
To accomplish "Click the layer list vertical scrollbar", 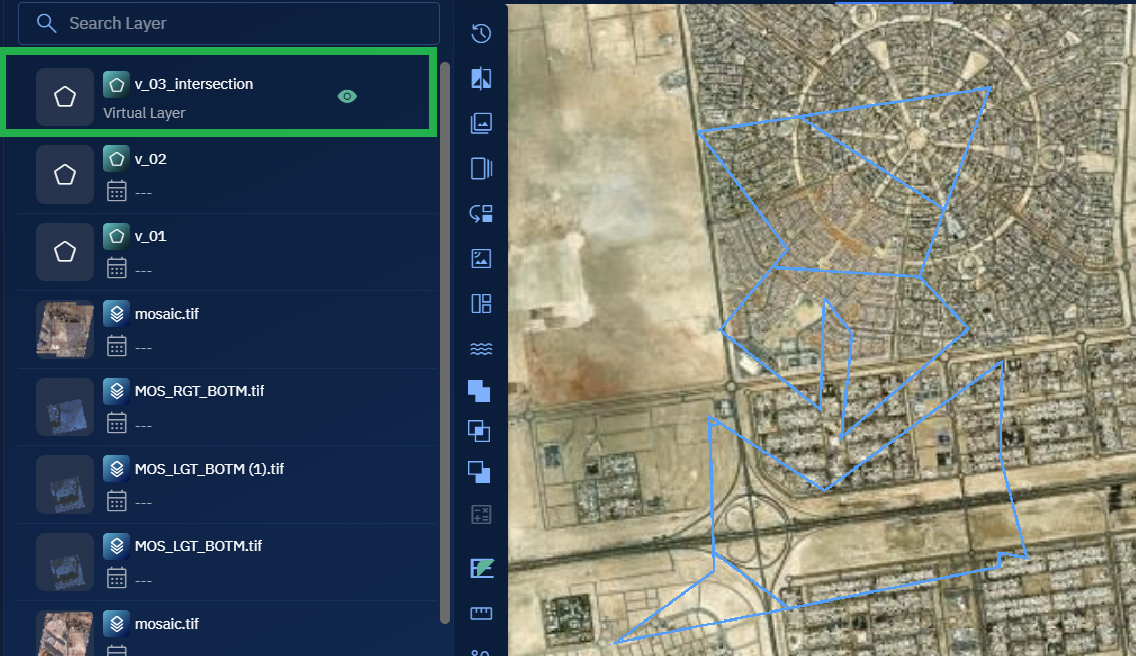I will click(x=445, y=340).
